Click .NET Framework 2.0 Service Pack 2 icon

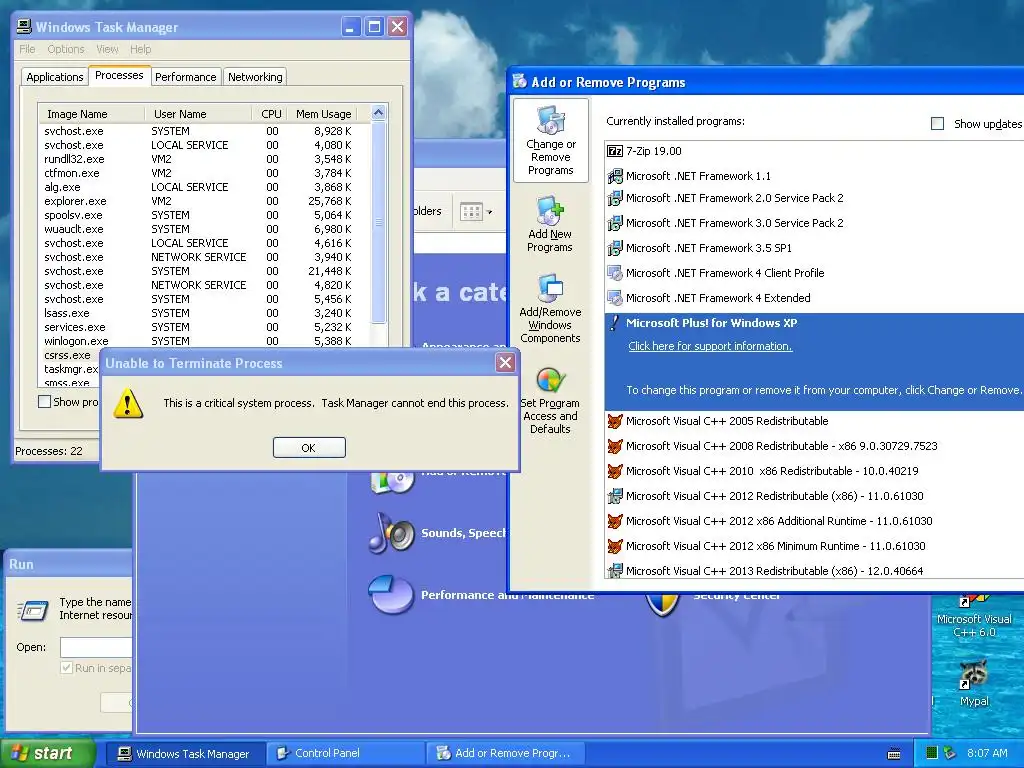615,198
